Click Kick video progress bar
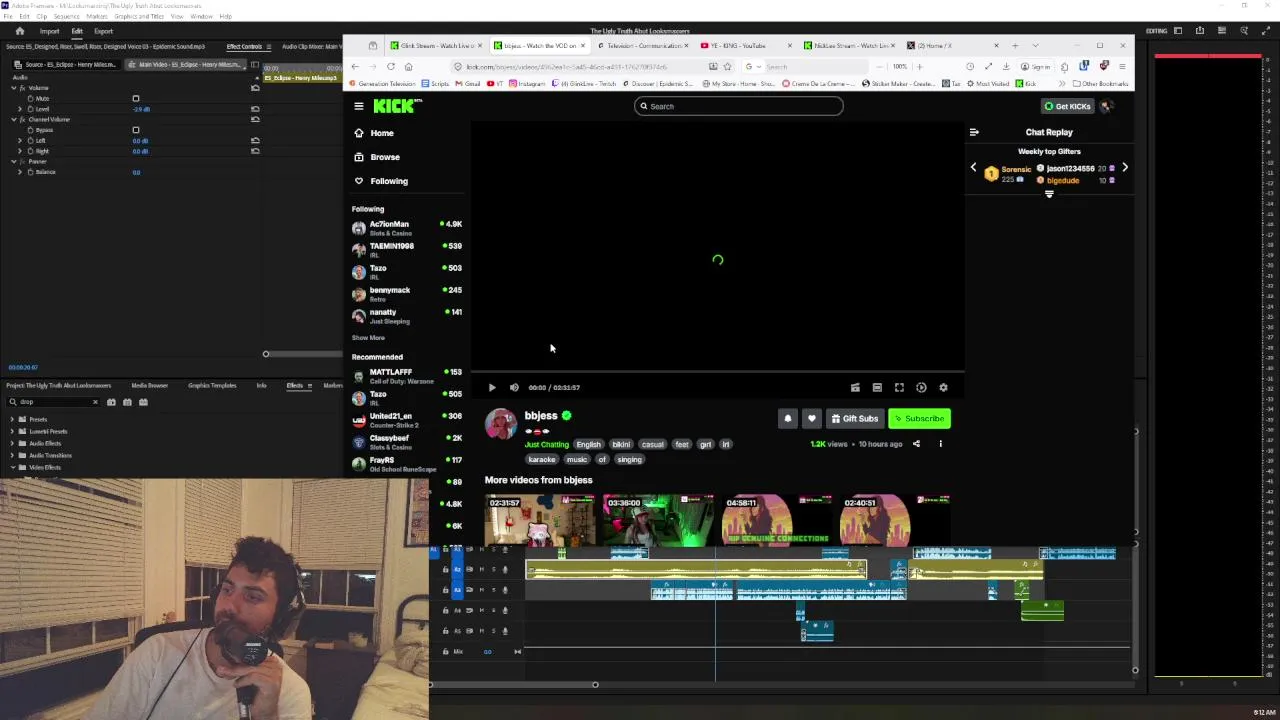The height and width of the screenshot is (720, 1280). pos(718,372)
